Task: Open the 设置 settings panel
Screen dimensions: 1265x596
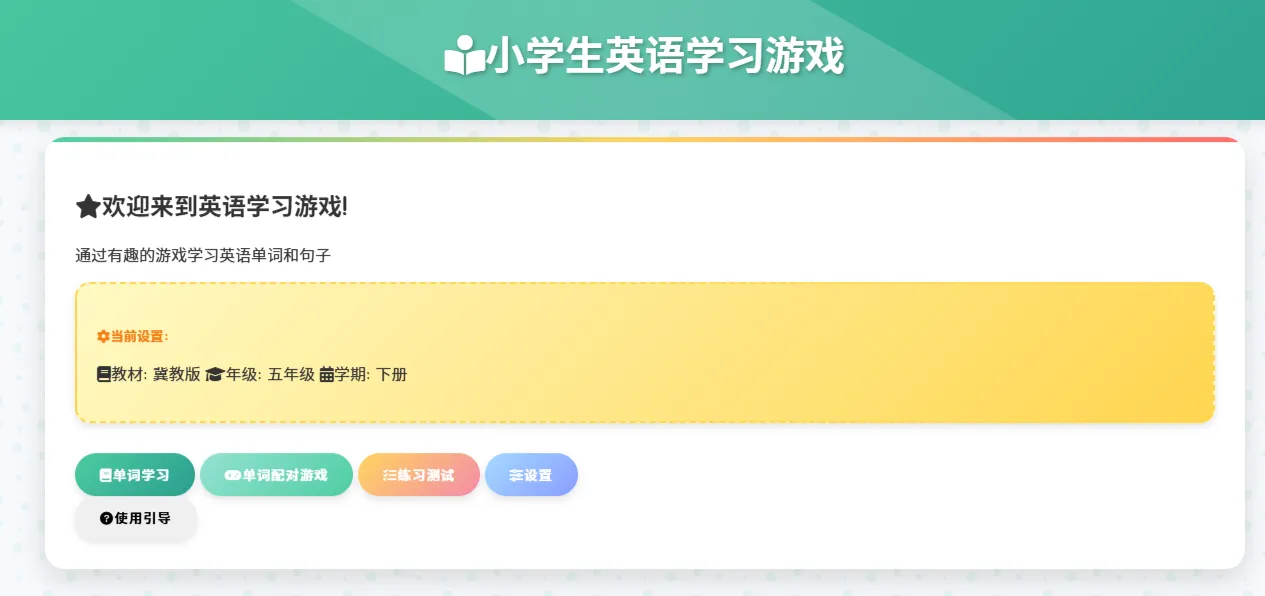Action: click(531, 475)
